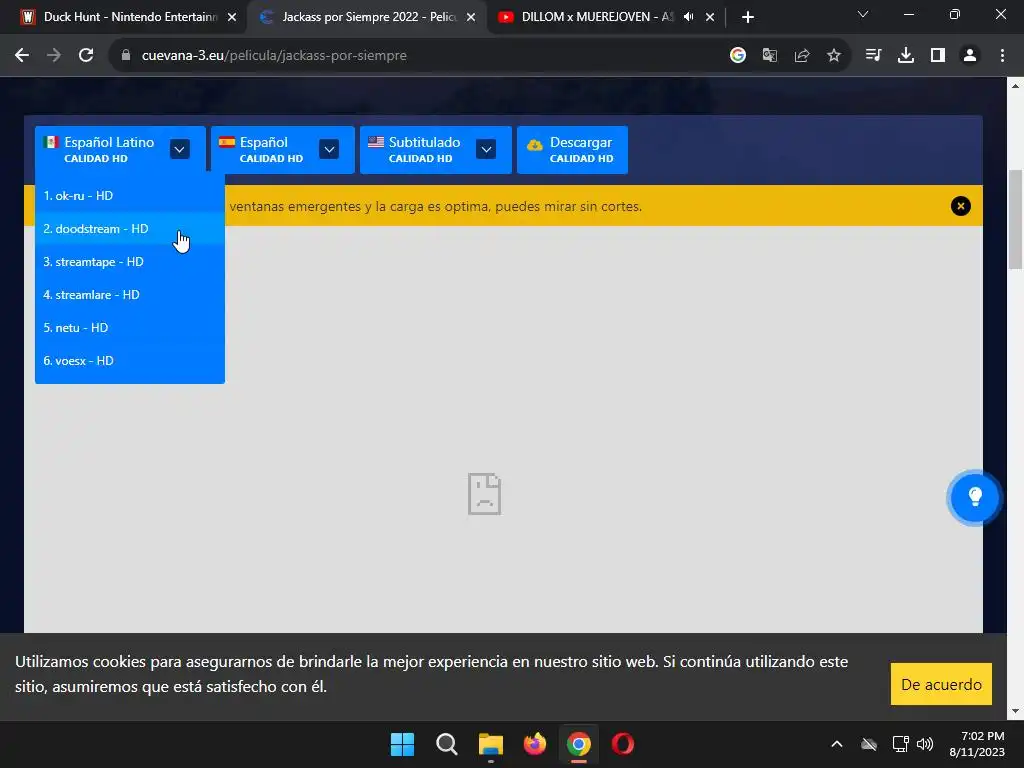Image resolution: width=1024 pixels, height=768 pixels.
Task: Open Opera from the taskbar
Action: click(x=623, y=744)
